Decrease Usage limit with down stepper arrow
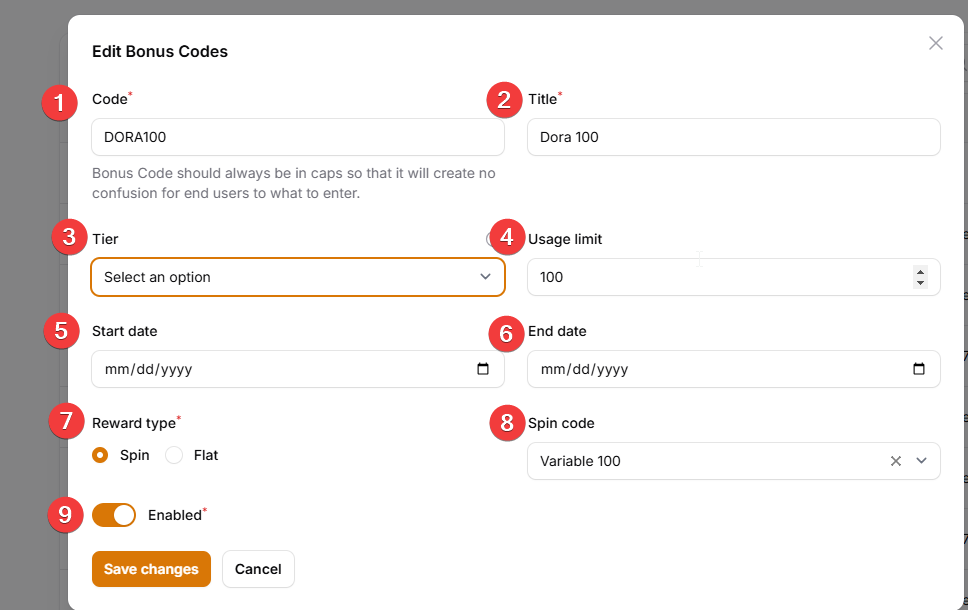968x610 pixels. (x=920, y=283)
